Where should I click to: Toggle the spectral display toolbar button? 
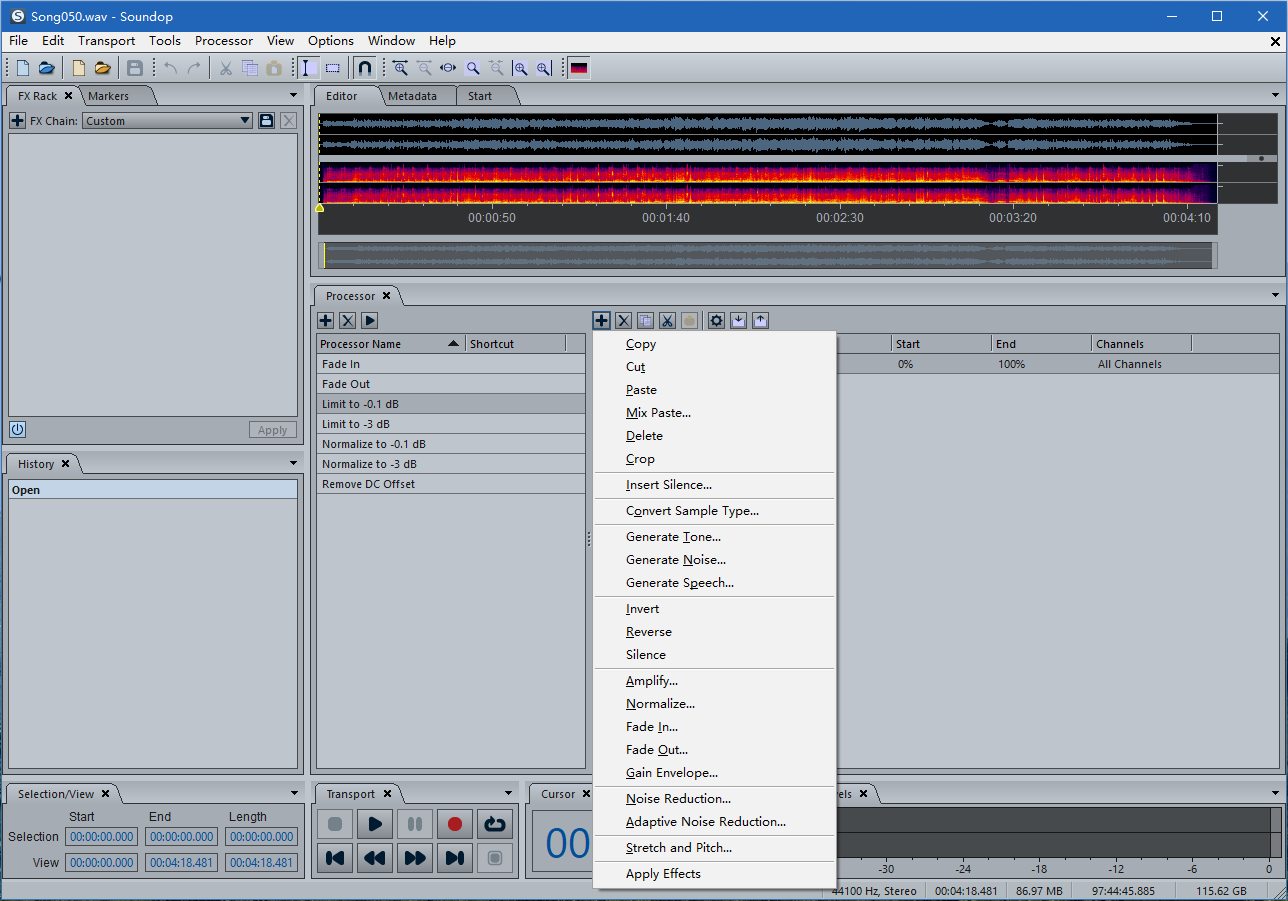tap(579, 68)
